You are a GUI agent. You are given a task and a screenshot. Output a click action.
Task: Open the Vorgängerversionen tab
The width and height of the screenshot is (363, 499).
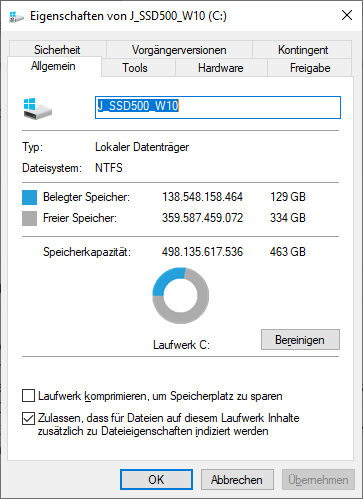pos(179,50)
